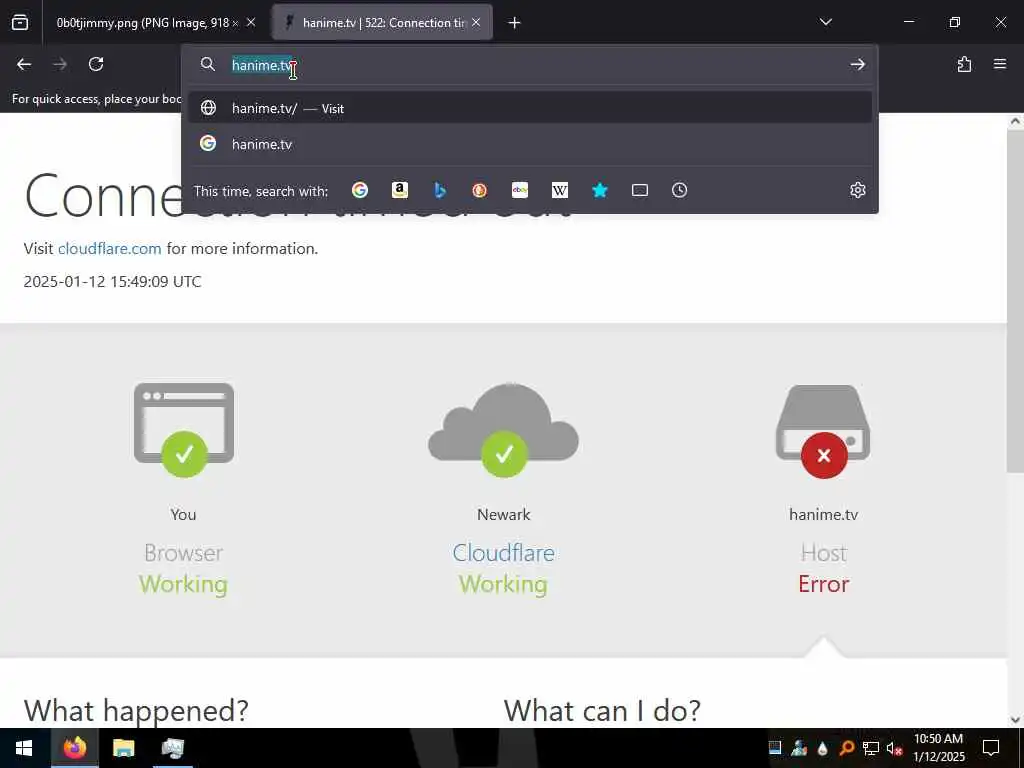Click the magnifier tray icon
Image resolution: width=1024 pixels, height=768 pixels.
(x=846, y=748)
